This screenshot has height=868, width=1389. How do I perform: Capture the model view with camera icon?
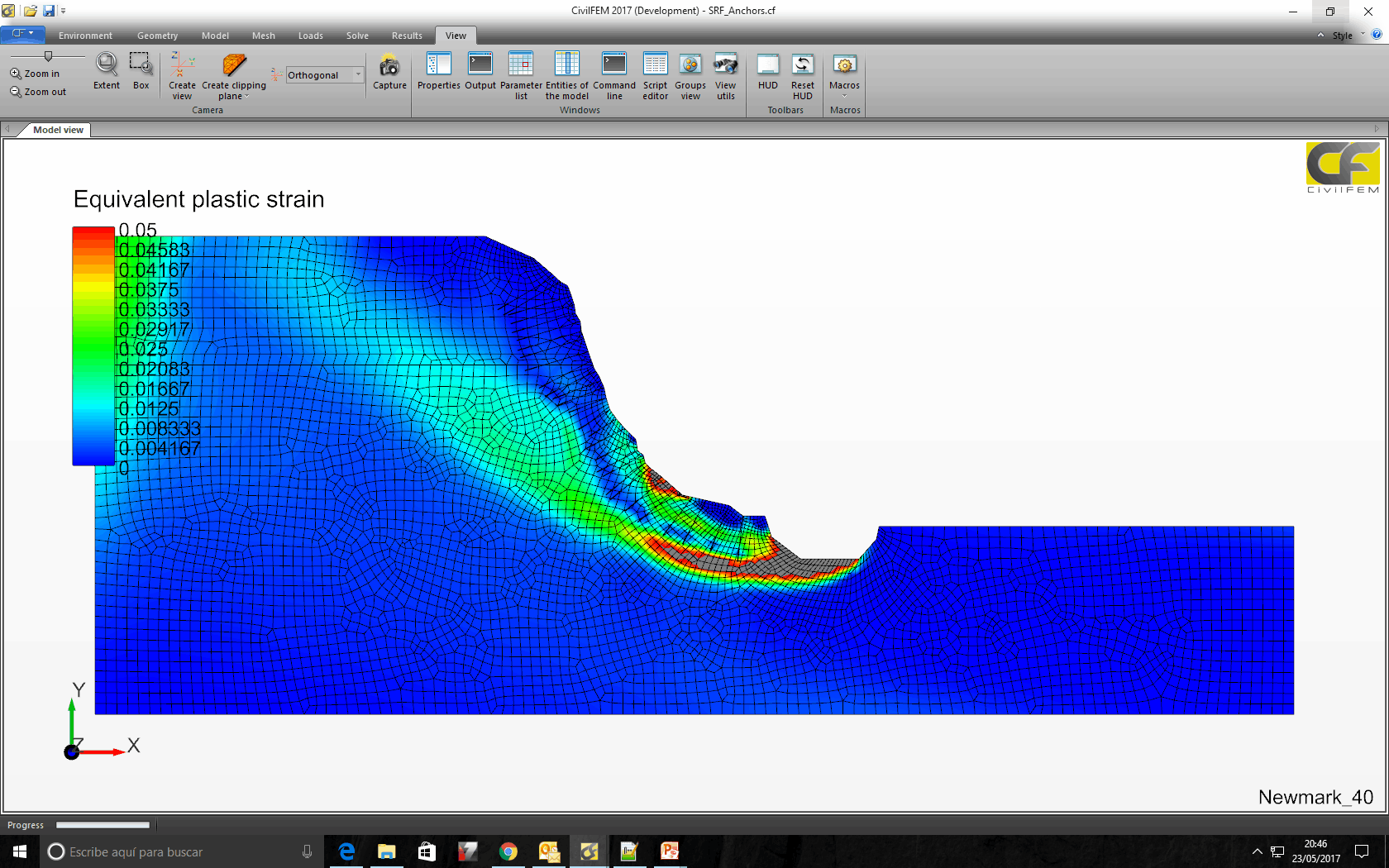[x=389, y=66]
